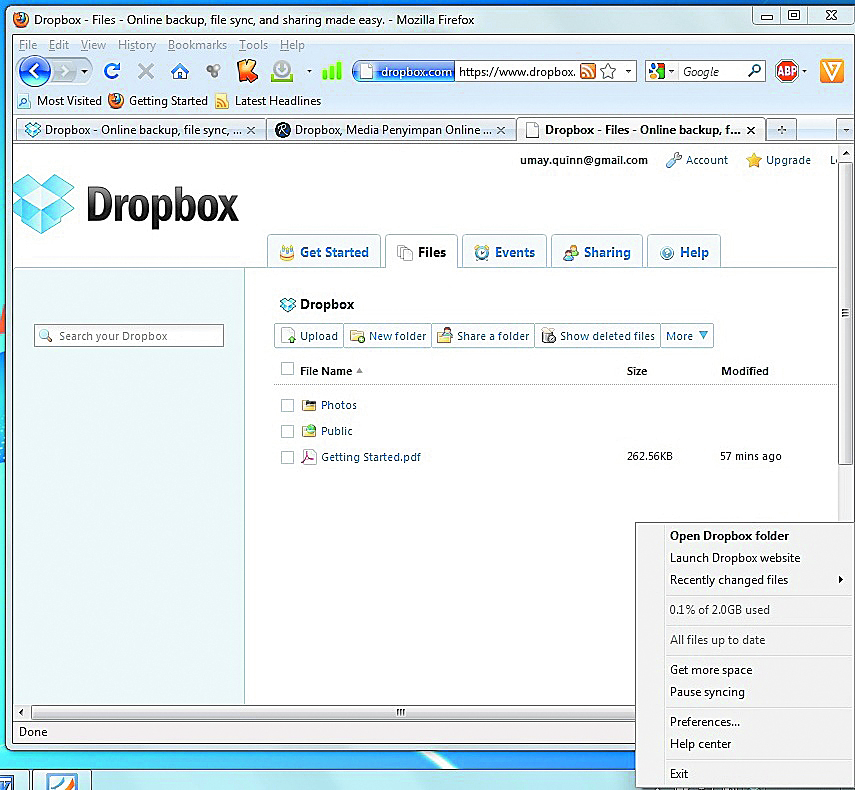Click the green signal bars icon
This screenshot has width=855, height=790.
(332, 71)
